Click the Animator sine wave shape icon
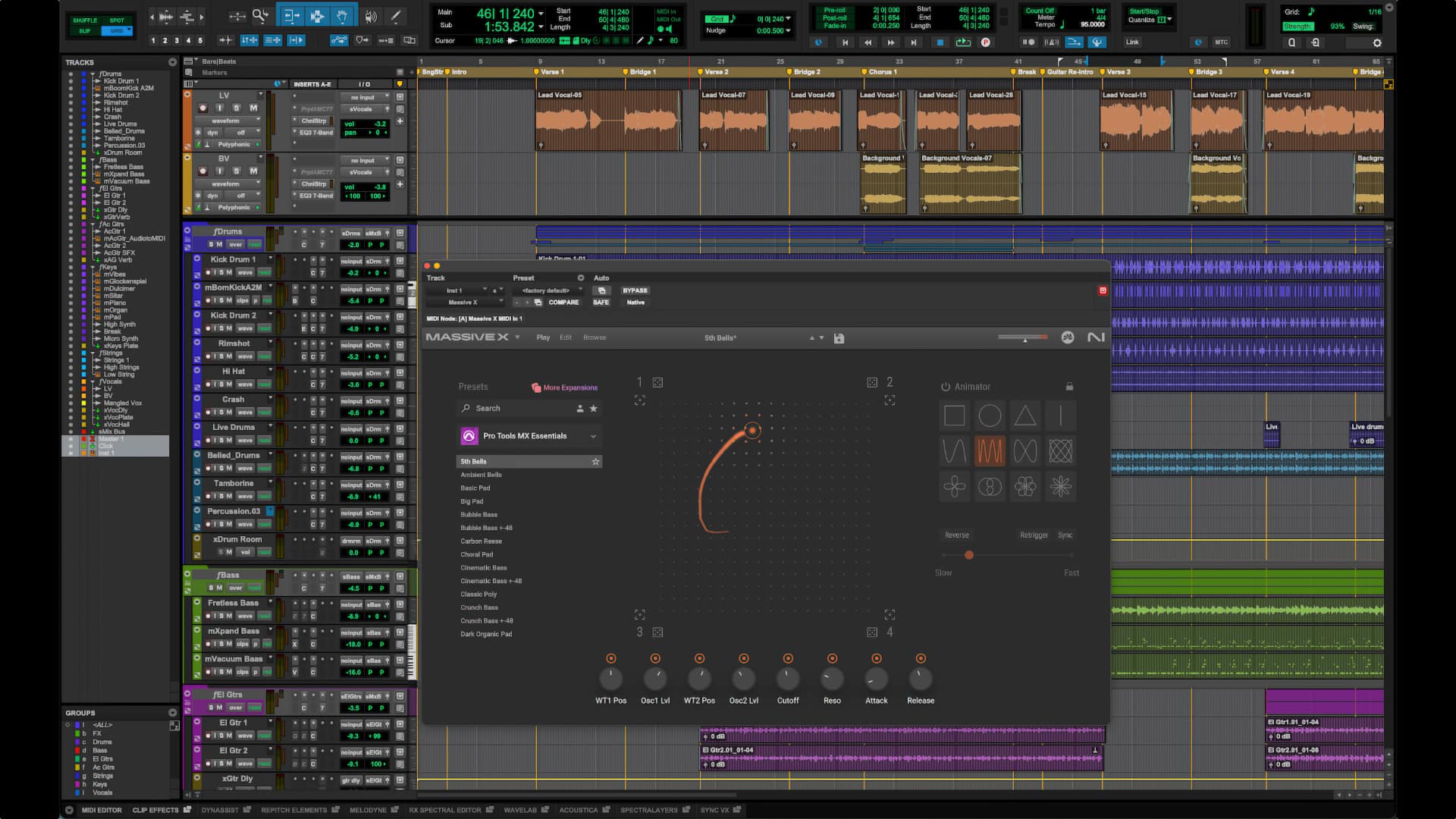Image resolution: width=1456 pixels, height=819 pixels. (954, 451)
